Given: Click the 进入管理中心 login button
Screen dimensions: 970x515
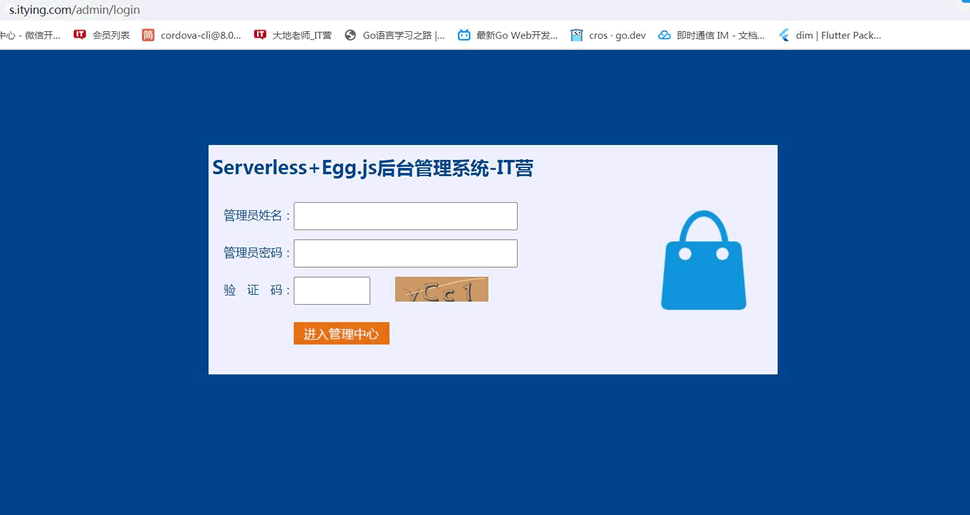Looking at the screenshot, I should pos(341,334).
